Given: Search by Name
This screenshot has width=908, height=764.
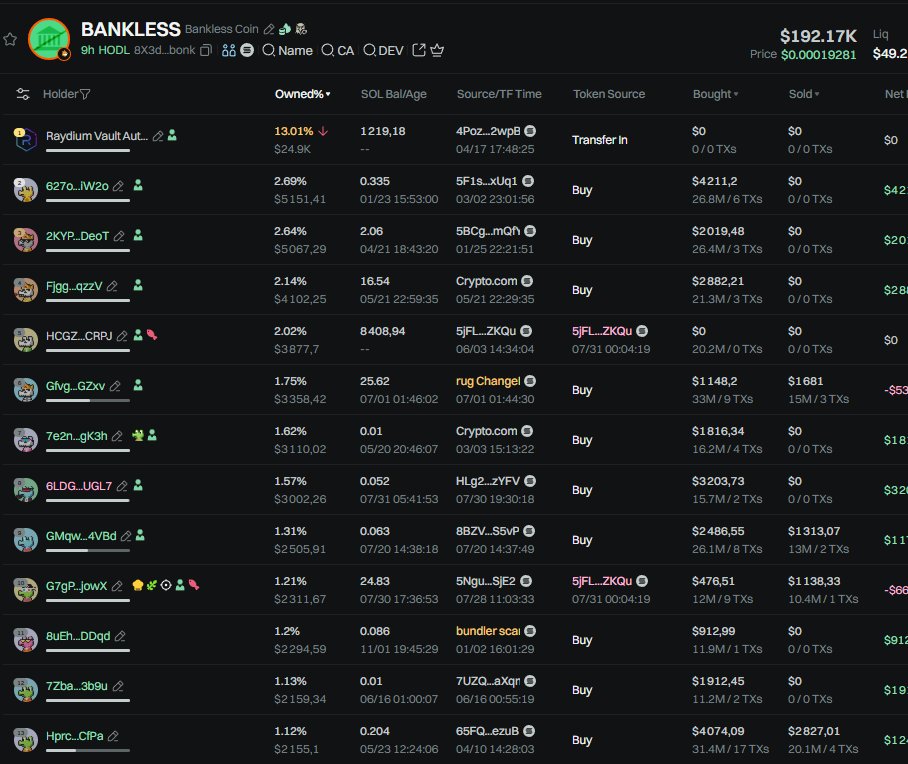Looking at the screenshot, I should pos(287,50).
